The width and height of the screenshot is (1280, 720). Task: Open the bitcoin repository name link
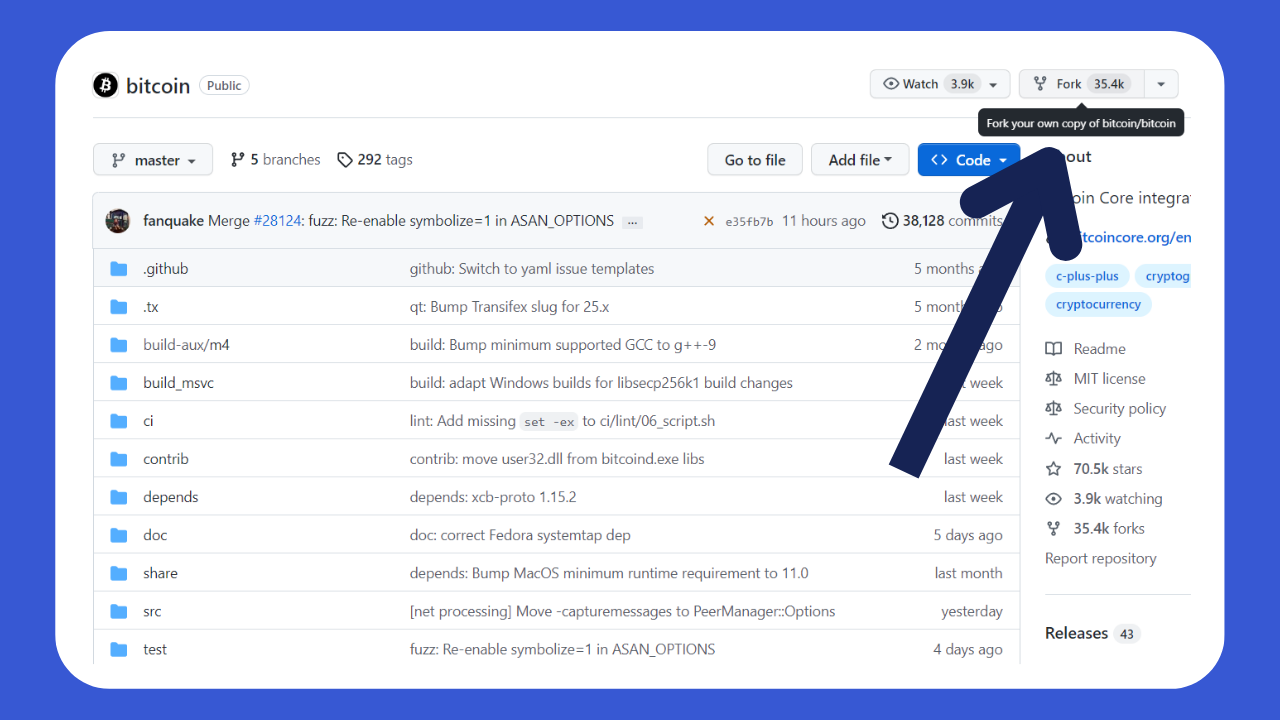coord(158,85)
